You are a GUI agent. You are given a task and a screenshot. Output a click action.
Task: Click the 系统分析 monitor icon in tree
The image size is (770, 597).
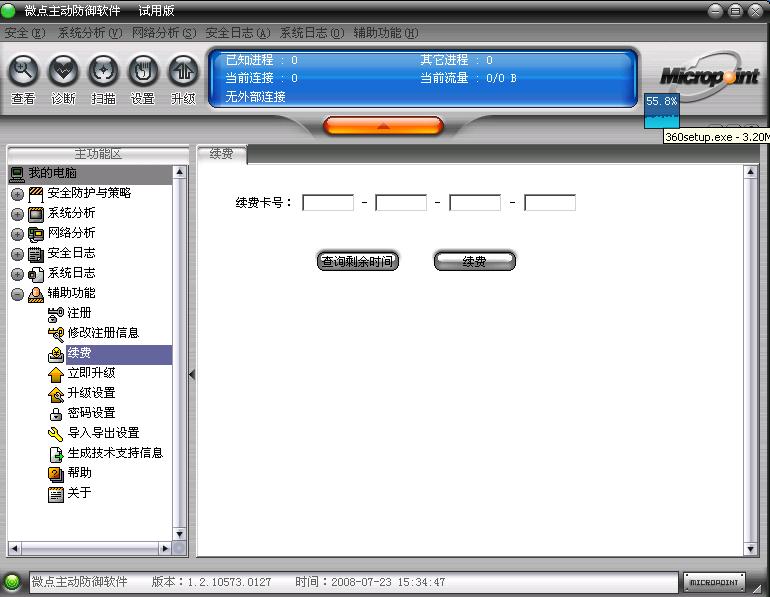pyautogui.click(x=36, y=215)
